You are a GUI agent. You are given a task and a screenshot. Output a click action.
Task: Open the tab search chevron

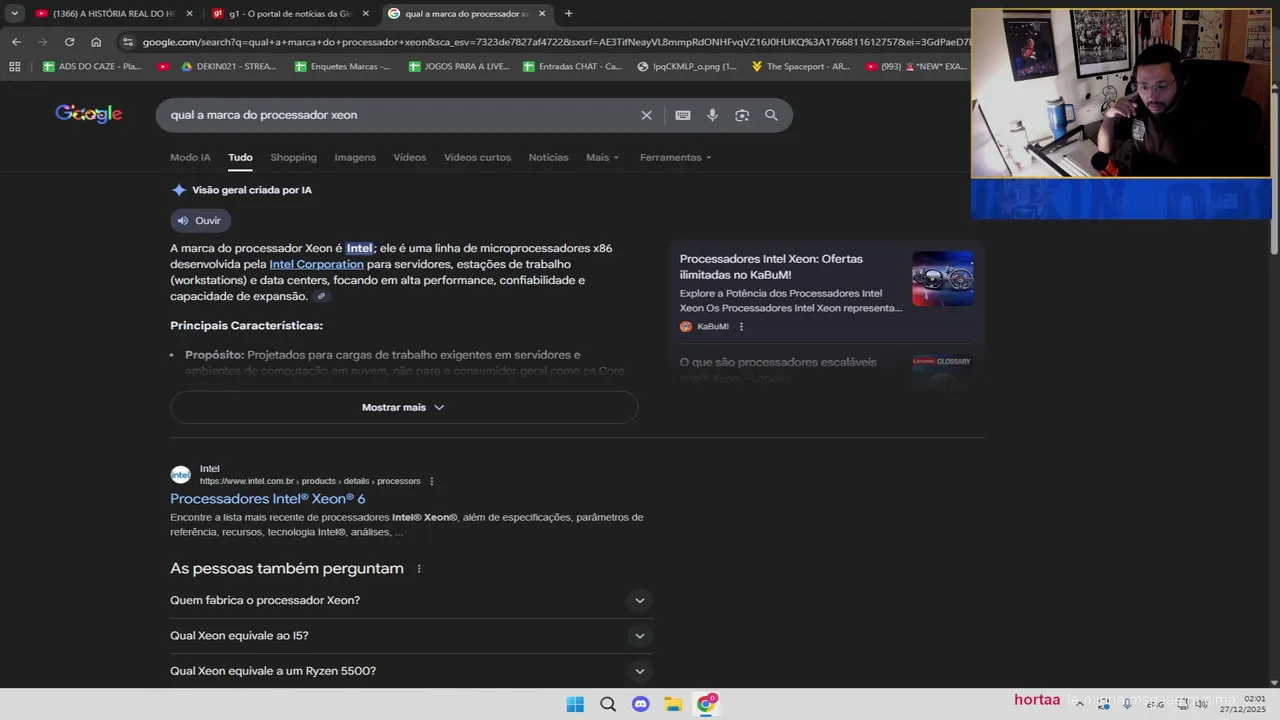14,13
